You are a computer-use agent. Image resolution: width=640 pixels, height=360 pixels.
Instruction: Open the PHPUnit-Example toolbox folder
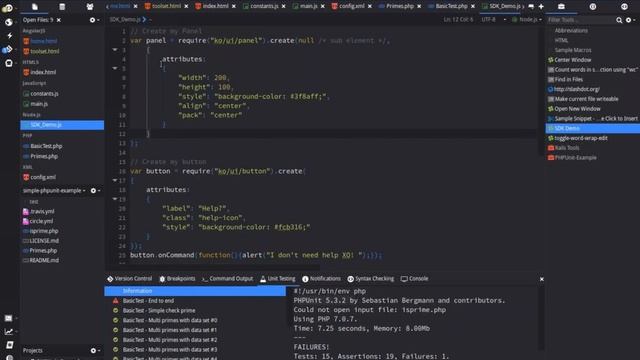tap(571, 158)
